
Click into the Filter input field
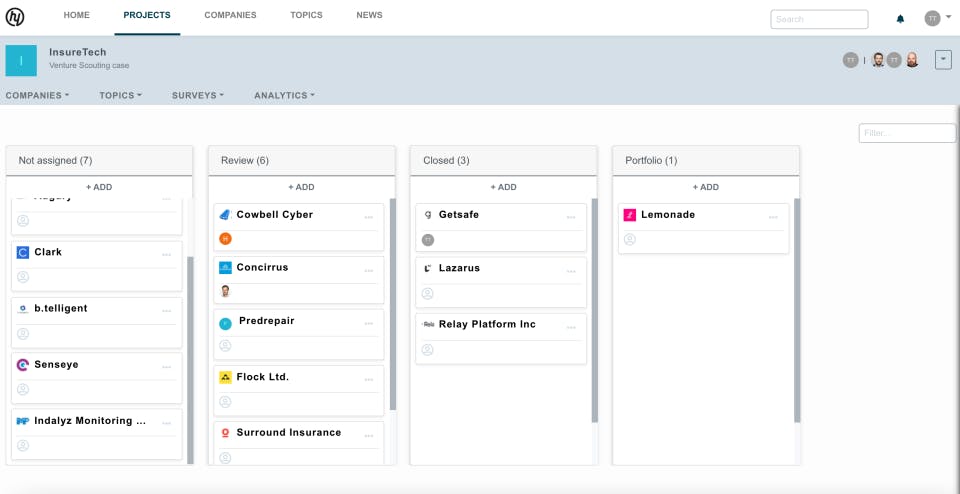tap(907, 133)
